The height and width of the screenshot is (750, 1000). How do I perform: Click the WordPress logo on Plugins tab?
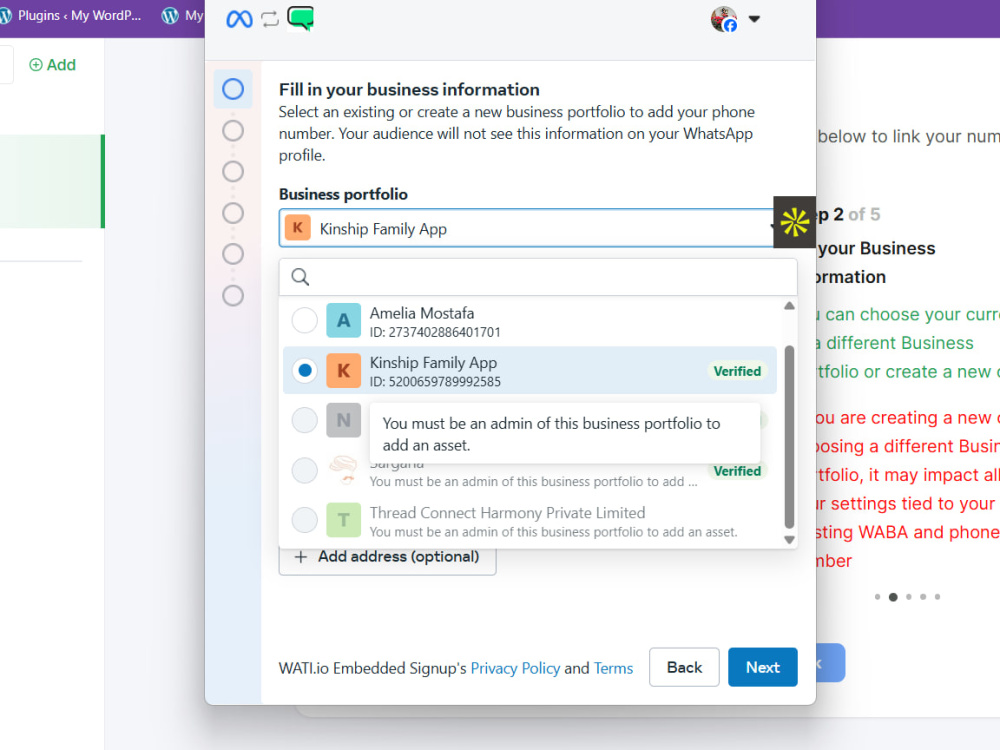5,15
